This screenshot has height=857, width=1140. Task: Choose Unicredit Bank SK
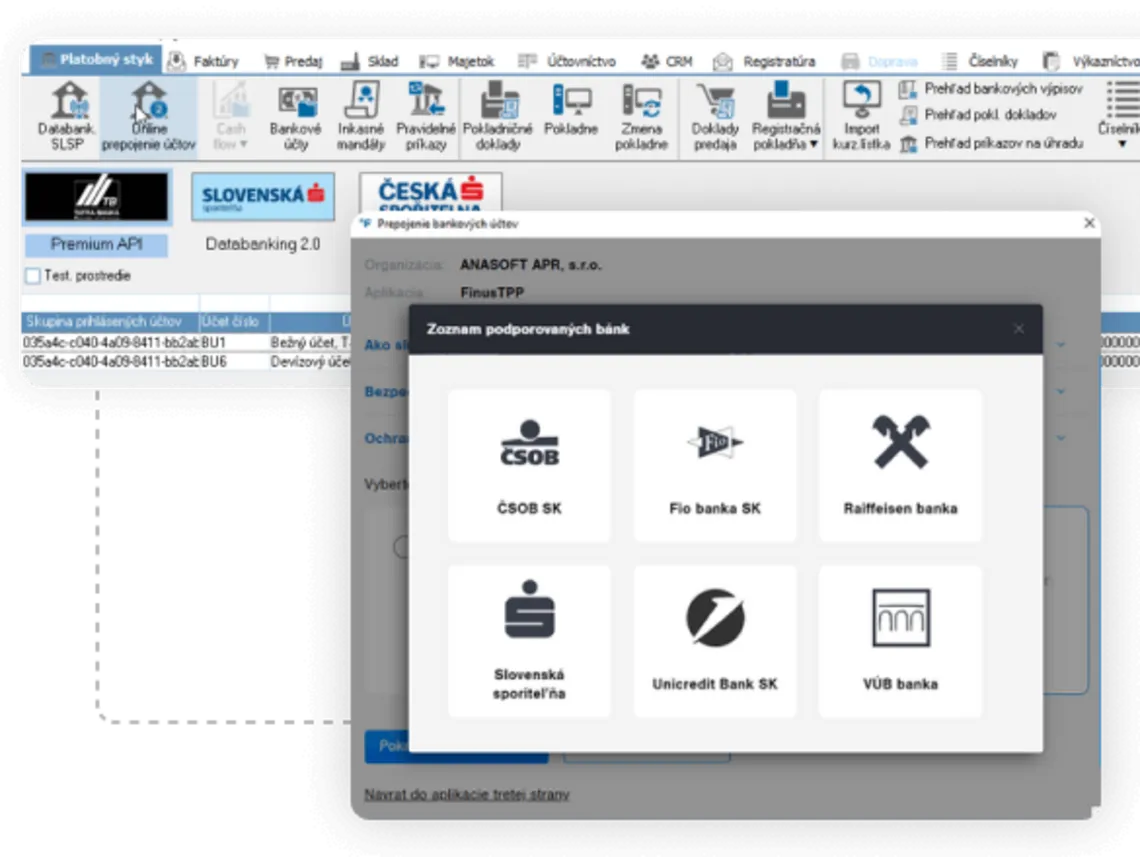(x=715, y=642)
